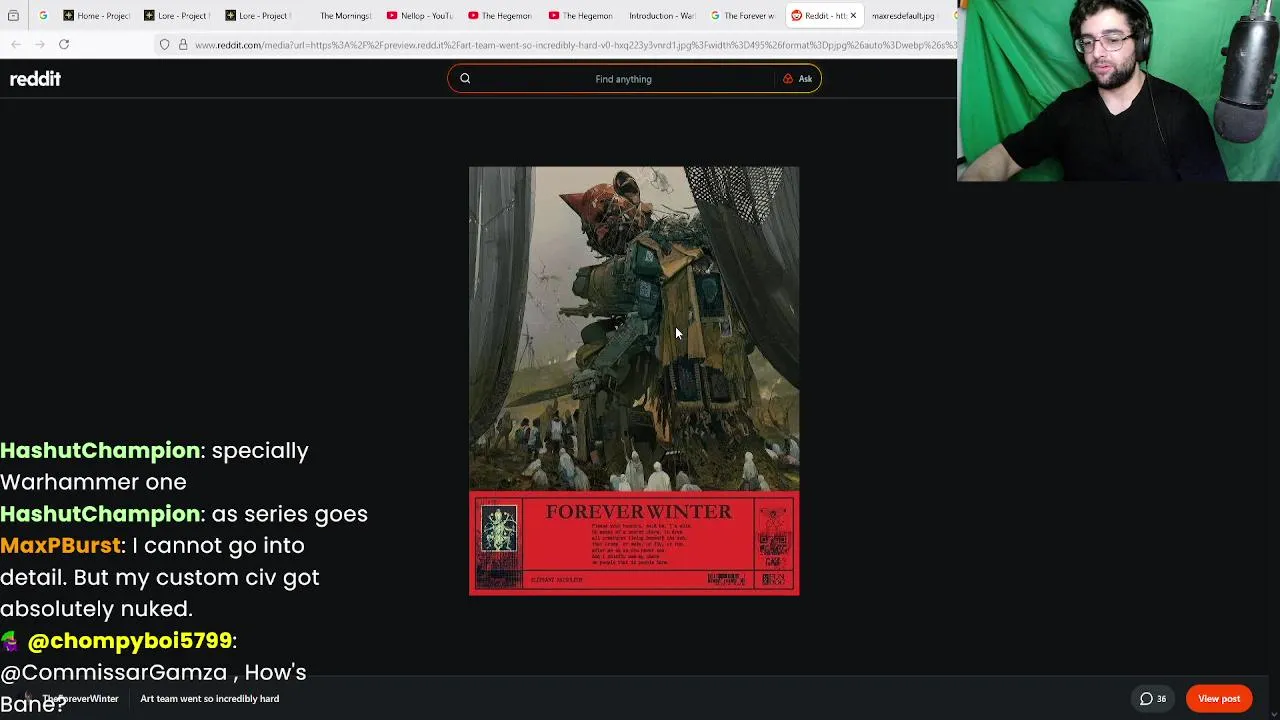The image size is (1280, 720).
Task: Switch to the Nellop - YouTube tab
Action: point(420,15)
